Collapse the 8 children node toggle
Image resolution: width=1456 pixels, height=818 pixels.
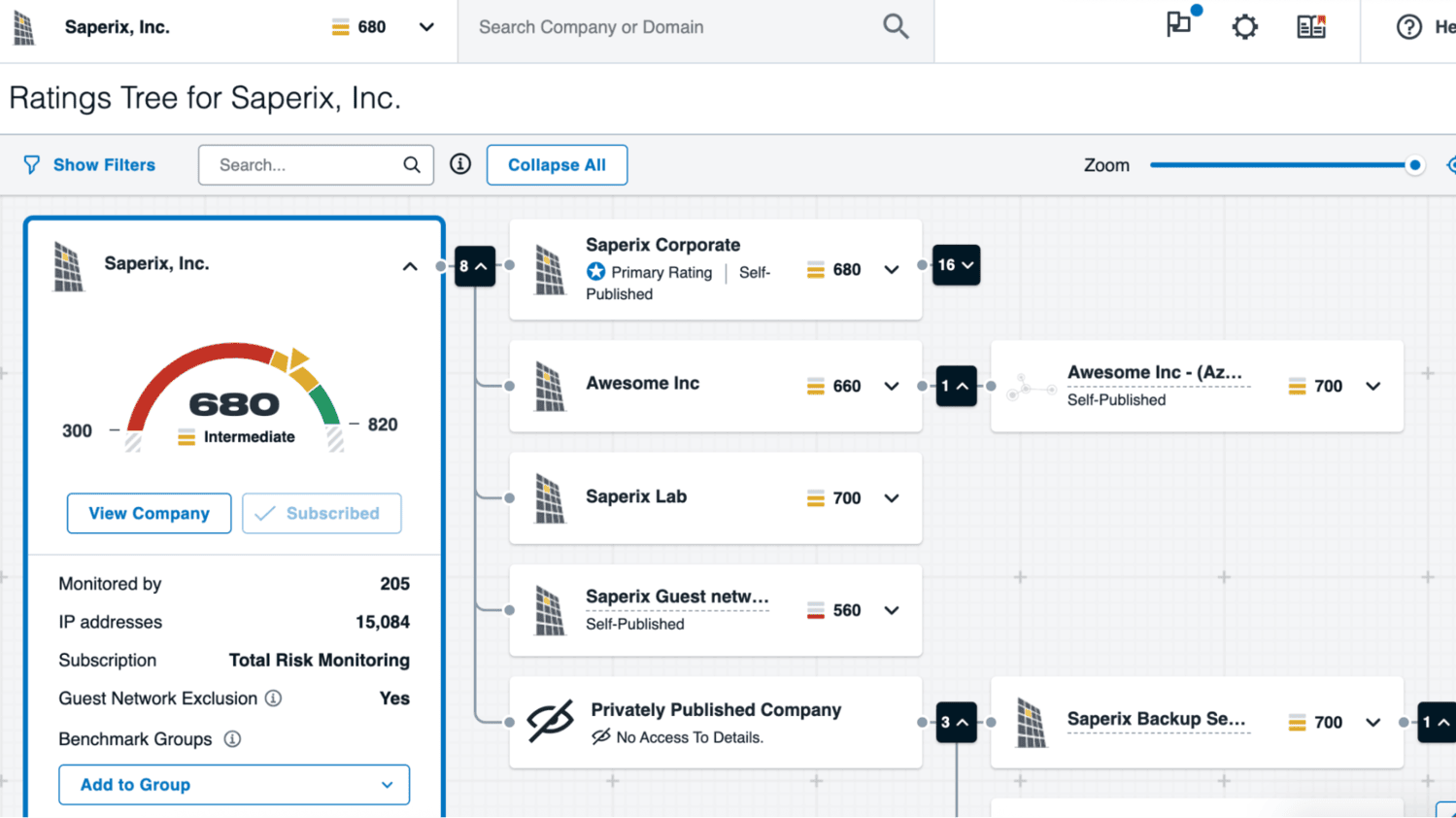coord(474,266)
